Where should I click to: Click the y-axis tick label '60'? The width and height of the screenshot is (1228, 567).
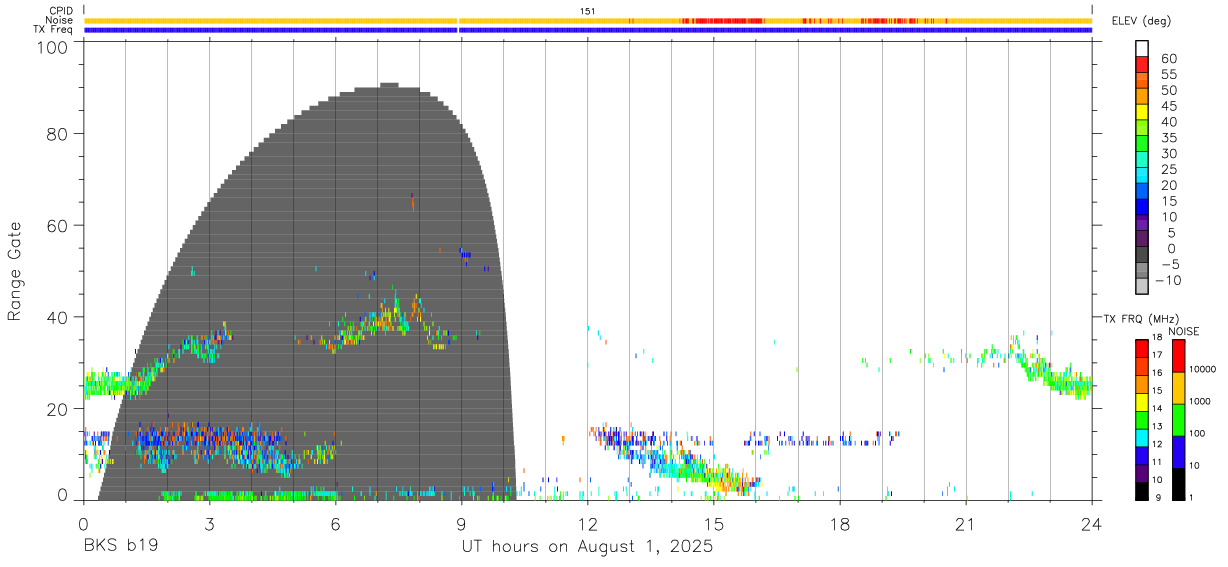pyautogui.click(x=58, y=225)
